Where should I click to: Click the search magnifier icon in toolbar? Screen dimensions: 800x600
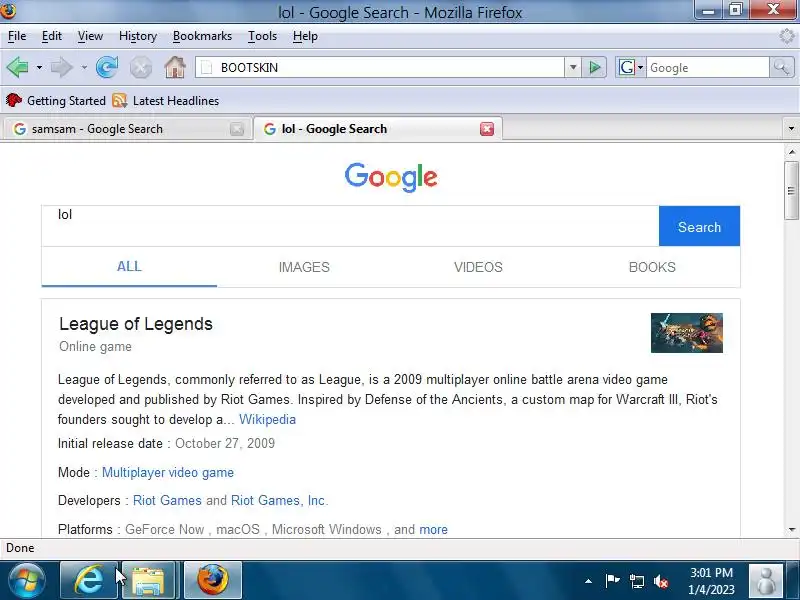click(781, 67)
